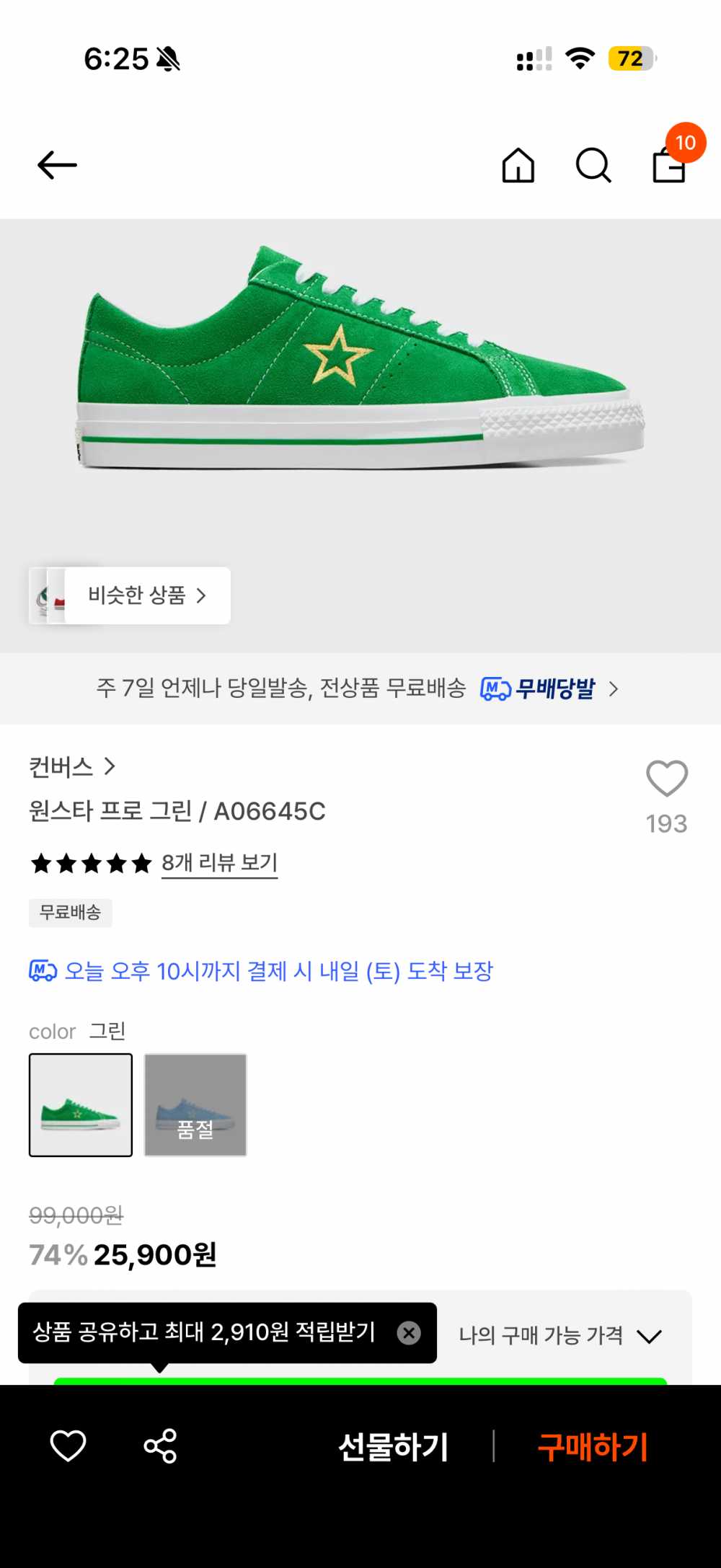Select the green color option thumbnail
Viewport: 721px width, 1568px height.
pyautogui.click(x=81, y=1105)
